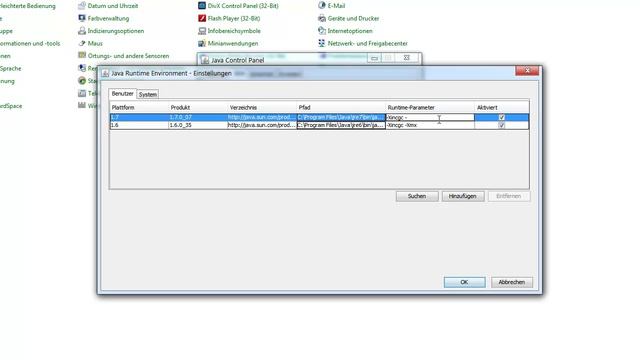This screenshot has height=360, width=640.
Task: Click Produkt column header
Action: tap(198, 107)
